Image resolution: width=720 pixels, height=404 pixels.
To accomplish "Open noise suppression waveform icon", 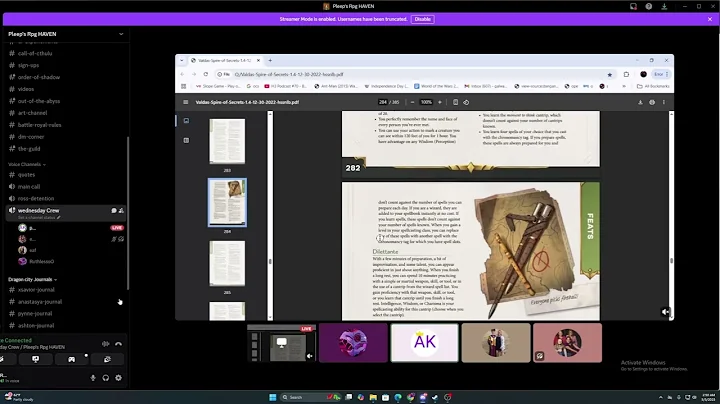I will click(106, 344).
